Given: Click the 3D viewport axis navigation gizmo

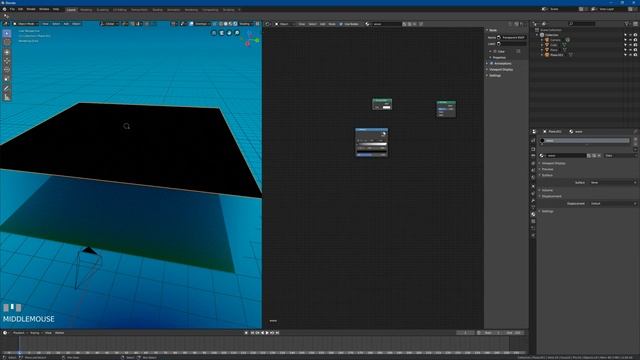Looking at the screenshot, I should pos(251,39).
